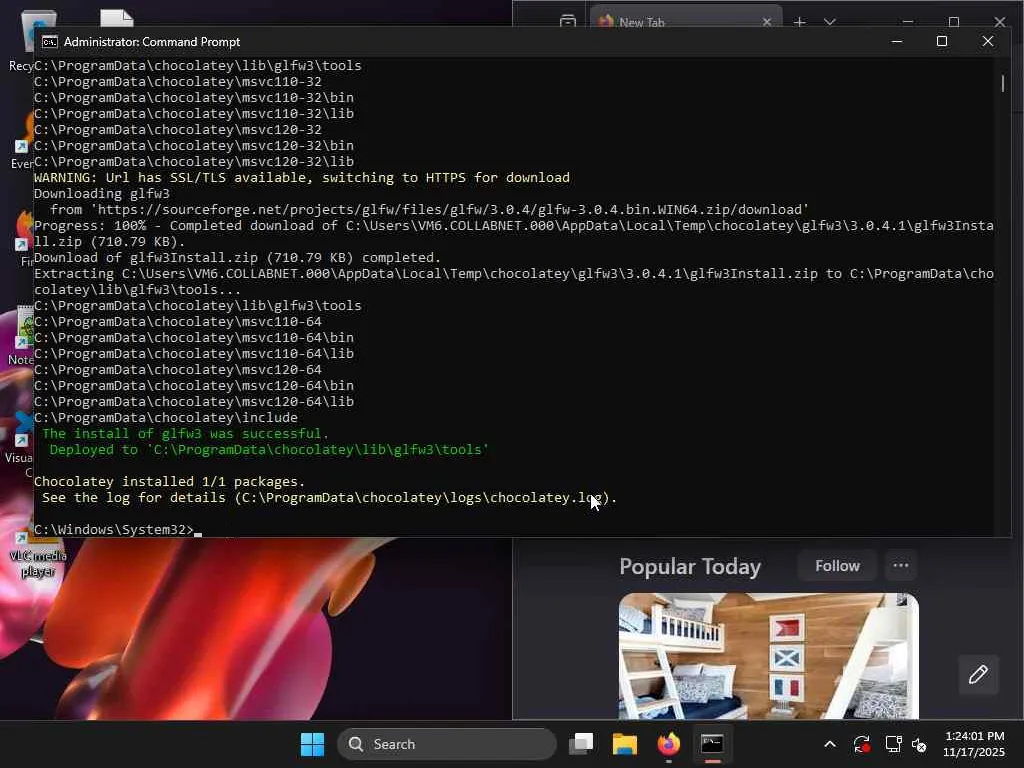1024x768 pixels.
Task: Follow the Popular Today section in Firefox
Action: tap(837, 566)
